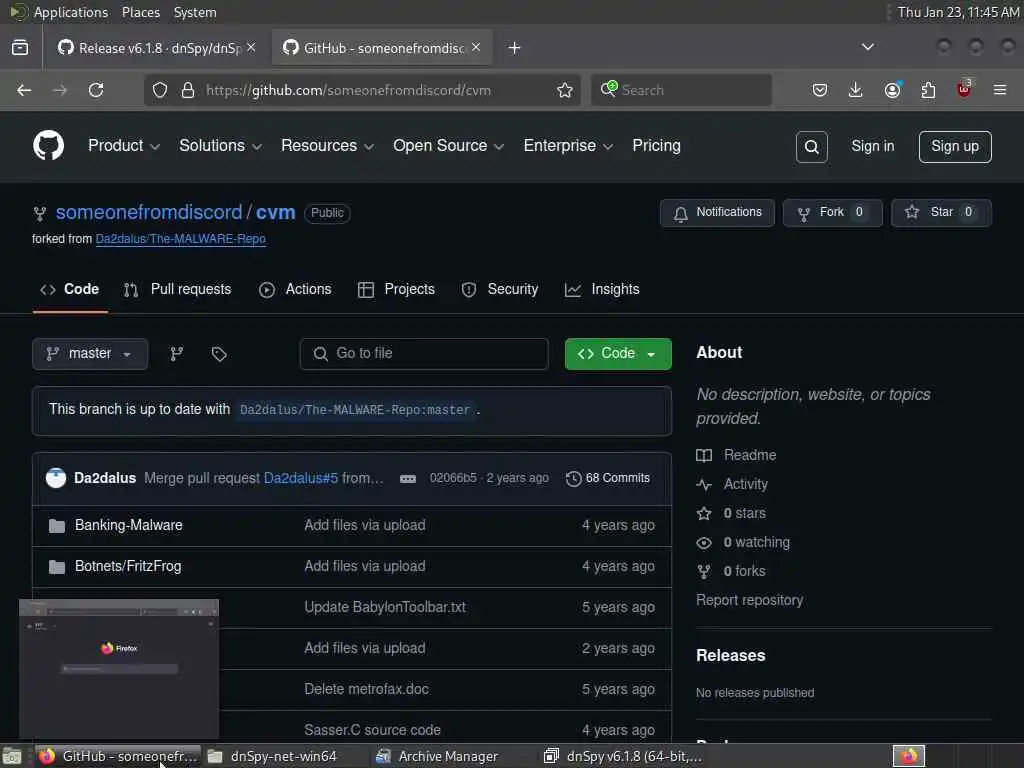Expand commit message ellipsis button
Viewport: 1024px width, 768px height.
pyautogui.click(x=408, y=479)
